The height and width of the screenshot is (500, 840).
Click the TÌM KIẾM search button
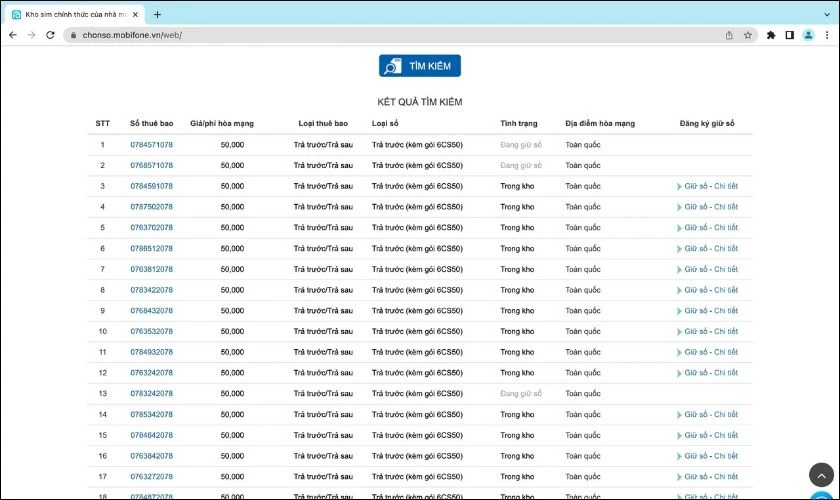419,66
